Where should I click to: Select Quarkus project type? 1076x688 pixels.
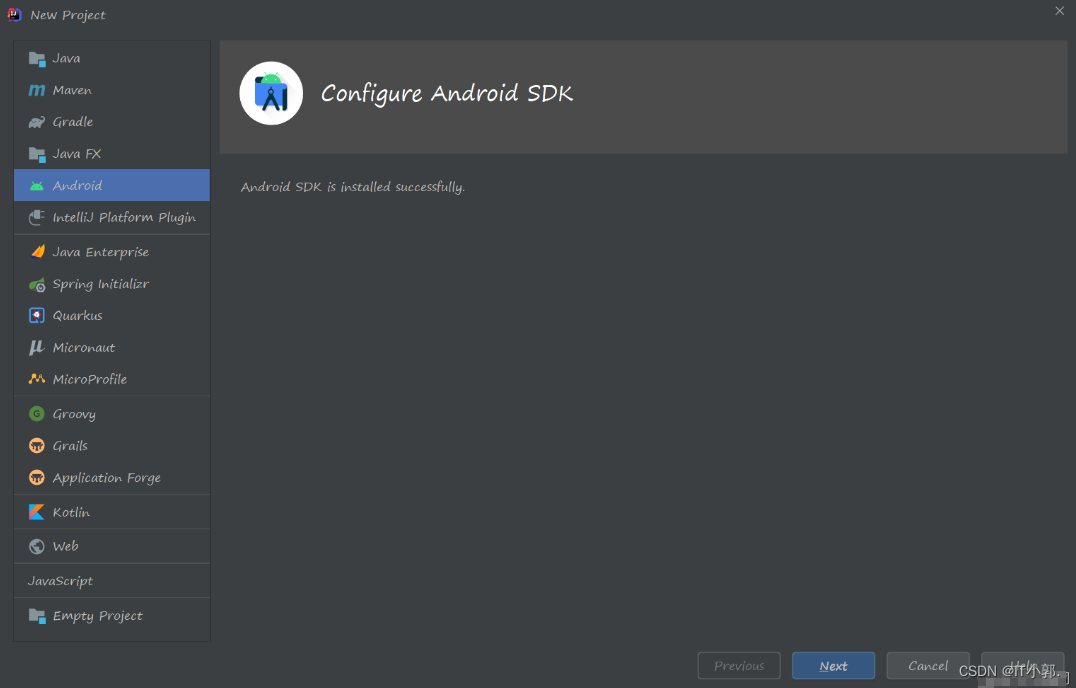tap(78, 316)
